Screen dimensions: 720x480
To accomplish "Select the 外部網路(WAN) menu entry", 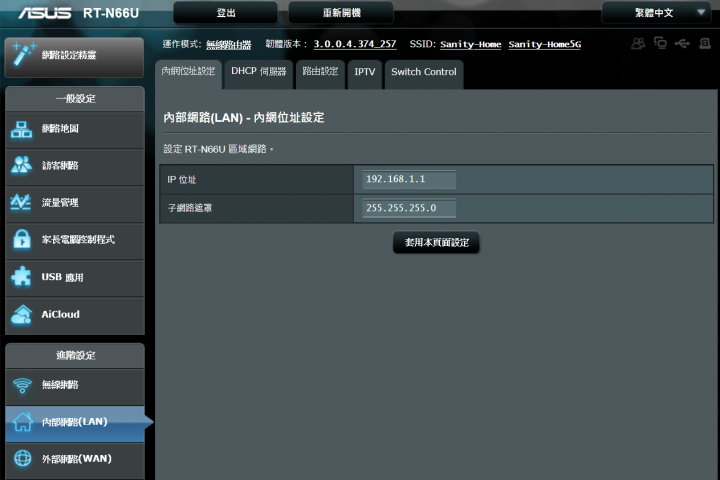I will tap(75, 459).
